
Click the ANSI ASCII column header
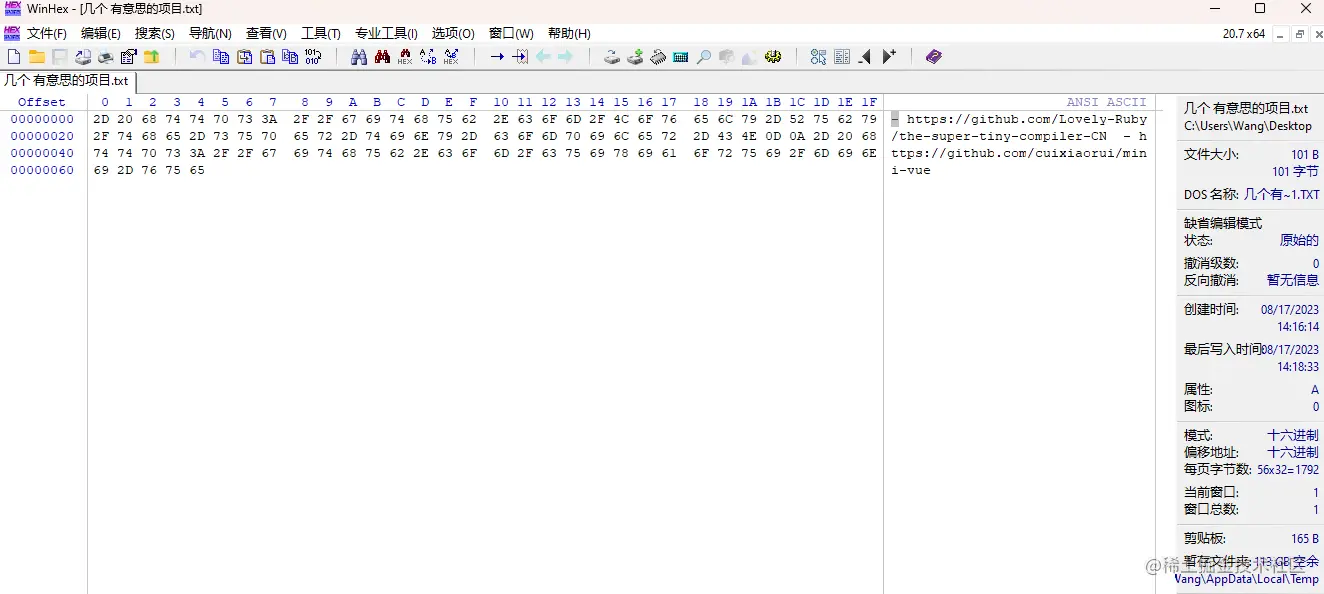(x=1106, y=102)
